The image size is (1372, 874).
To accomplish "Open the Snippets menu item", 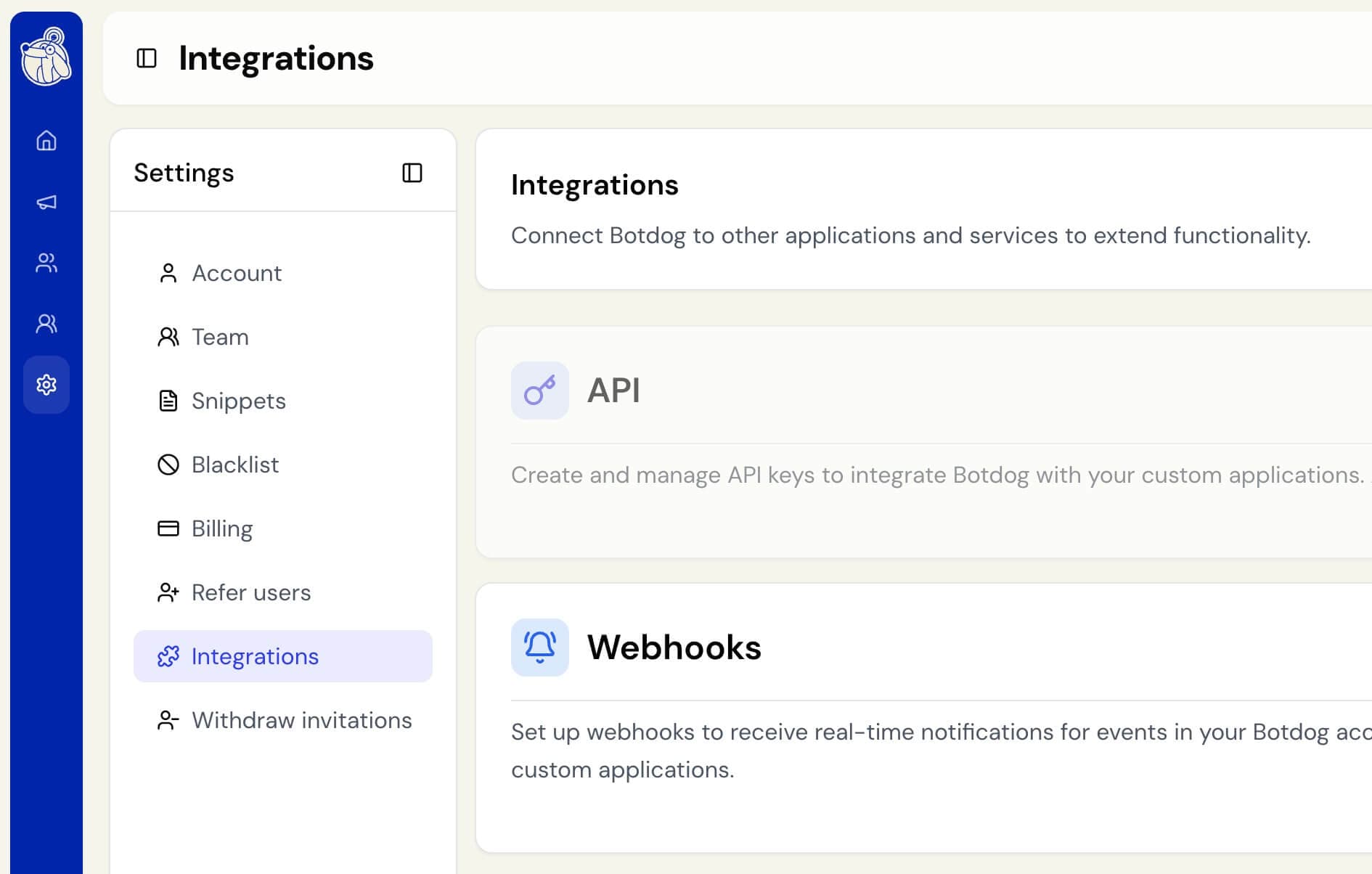I will coord(283,401).
